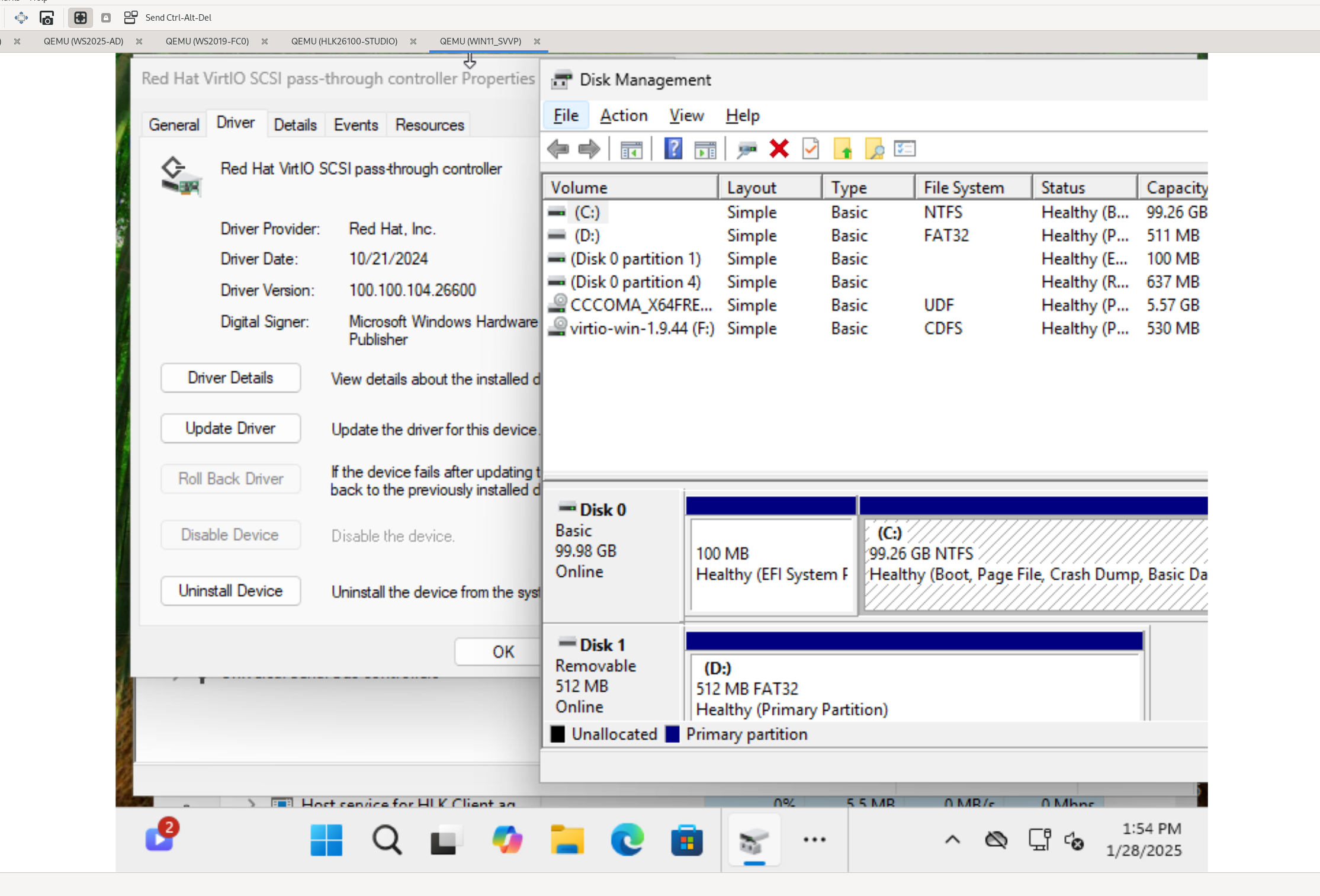Click the Properties checkmark toolbar icon
1320x896 pixels.
point(811,149)
